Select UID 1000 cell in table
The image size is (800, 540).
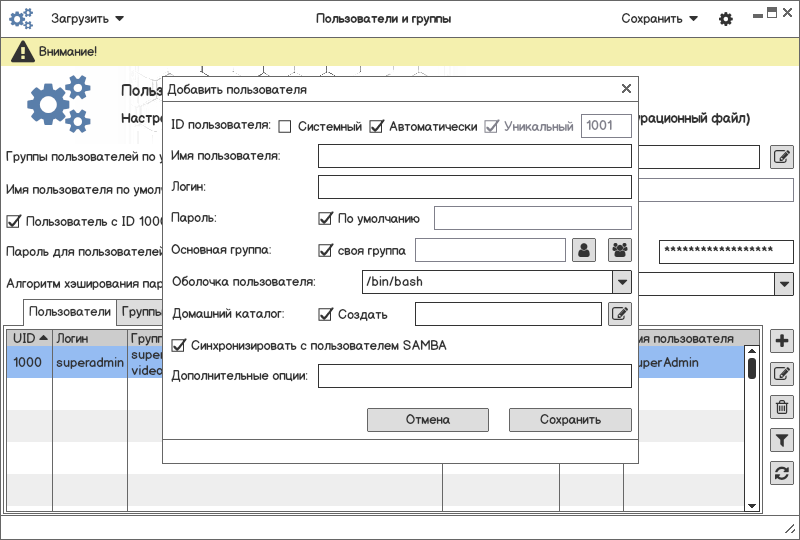29,362
